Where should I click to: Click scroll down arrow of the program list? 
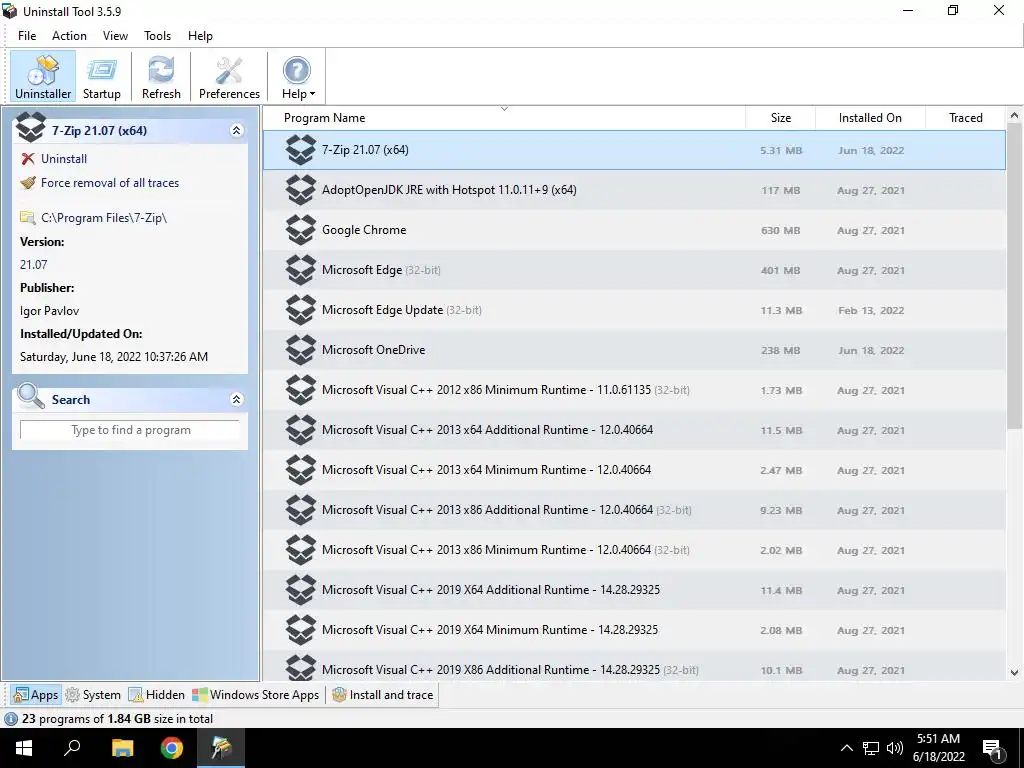click(1014, 673)
